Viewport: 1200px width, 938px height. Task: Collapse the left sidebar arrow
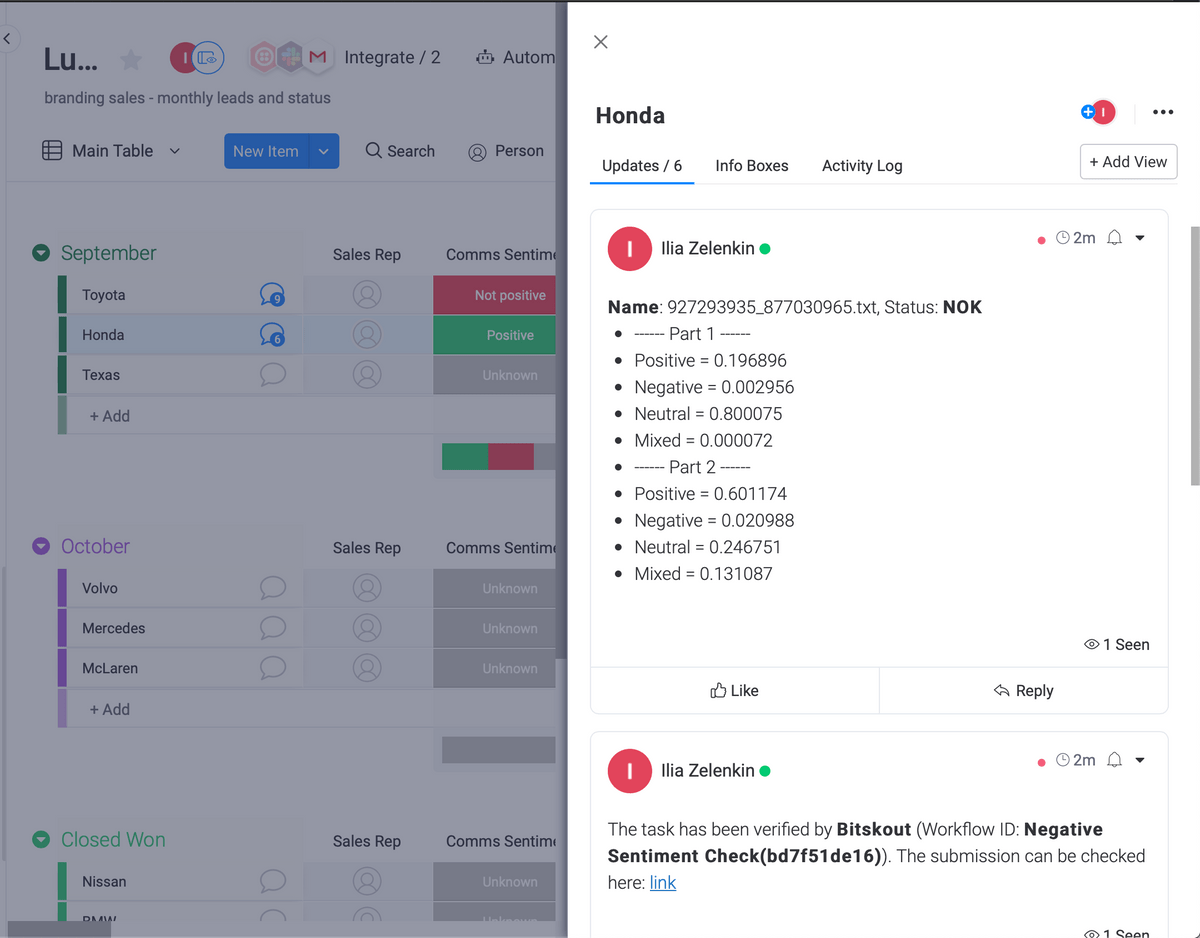(7, 39)
